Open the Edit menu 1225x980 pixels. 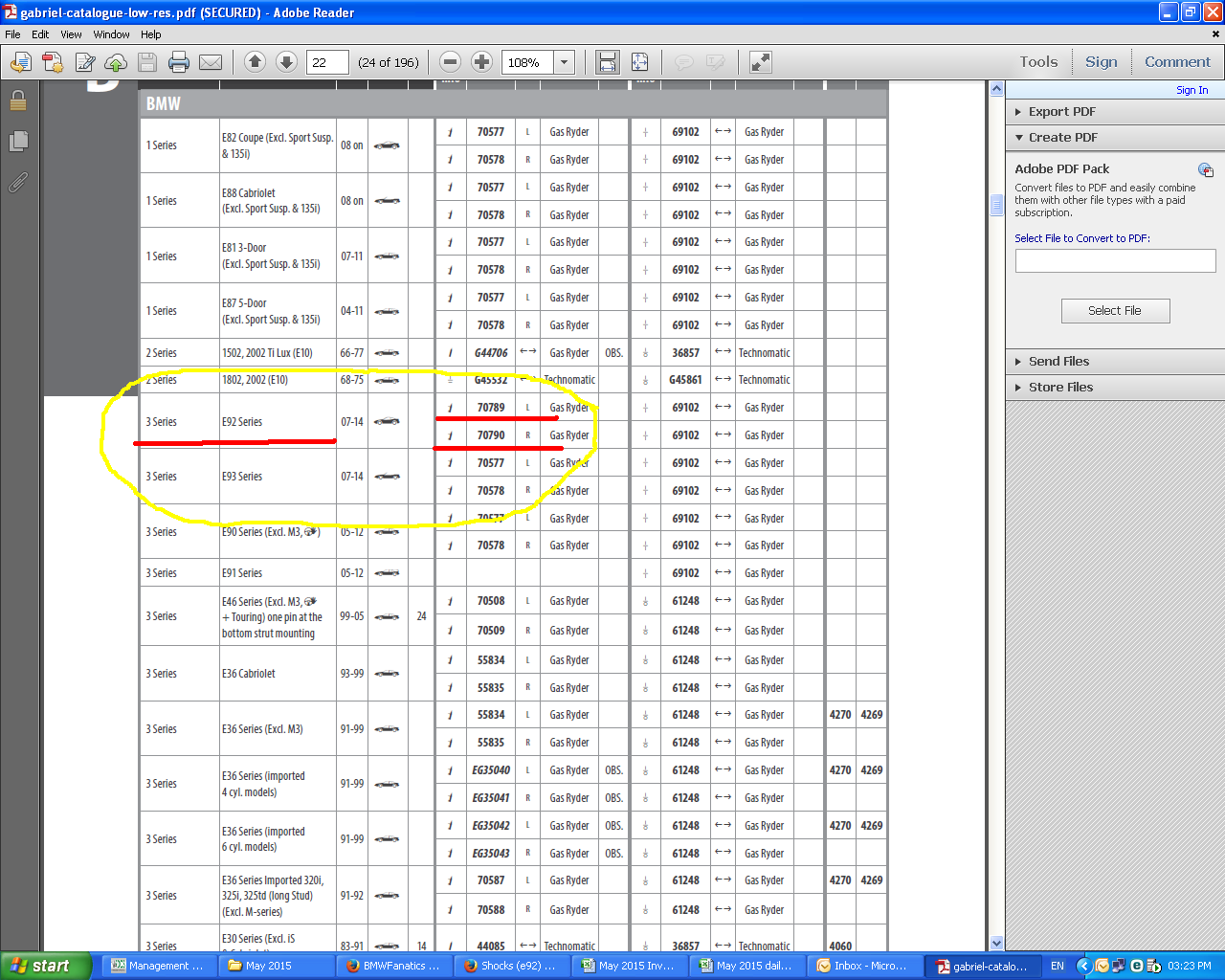[40, 34]
